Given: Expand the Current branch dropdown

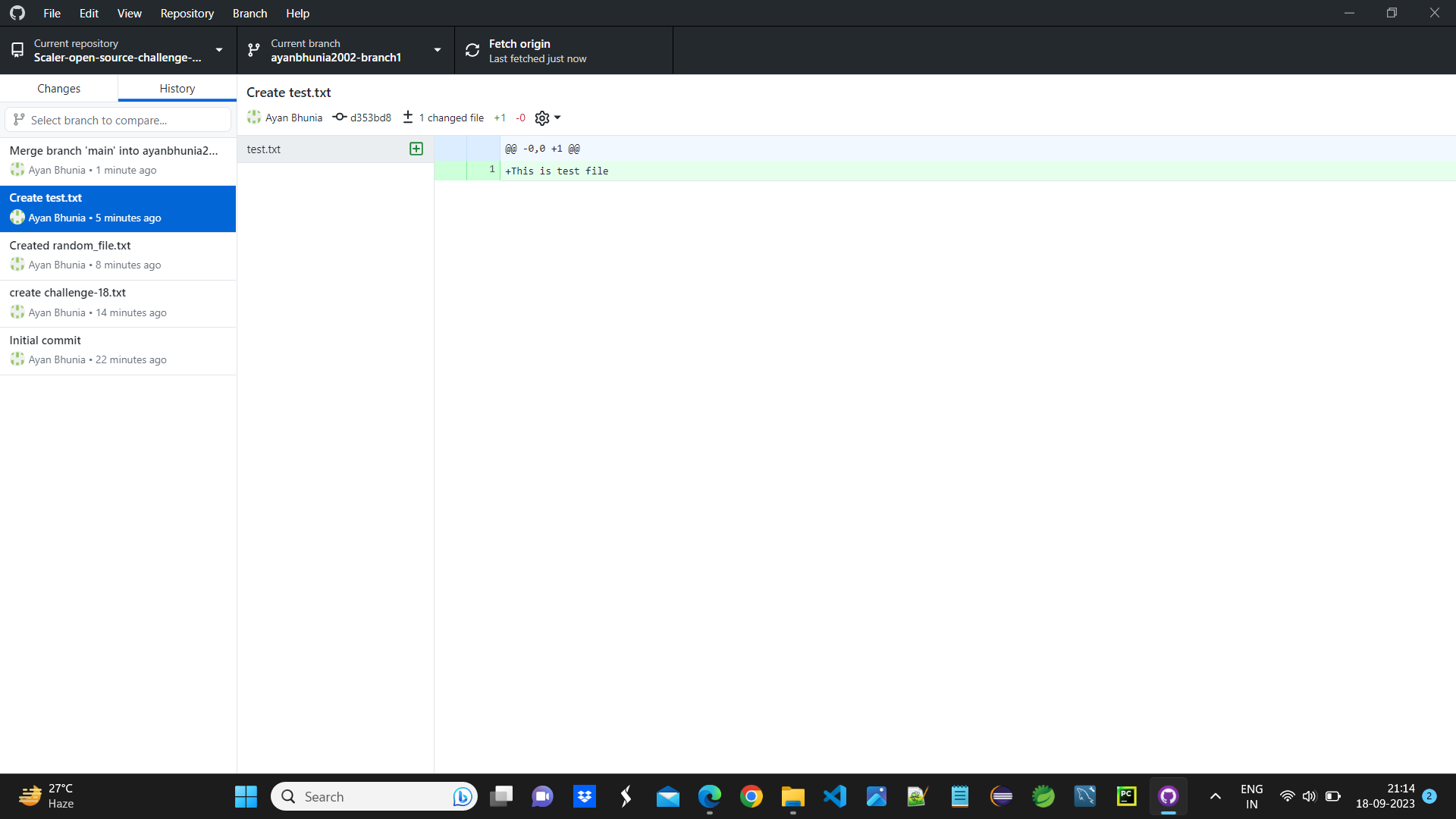Looking at the screenshot, I should pos(437,50).
